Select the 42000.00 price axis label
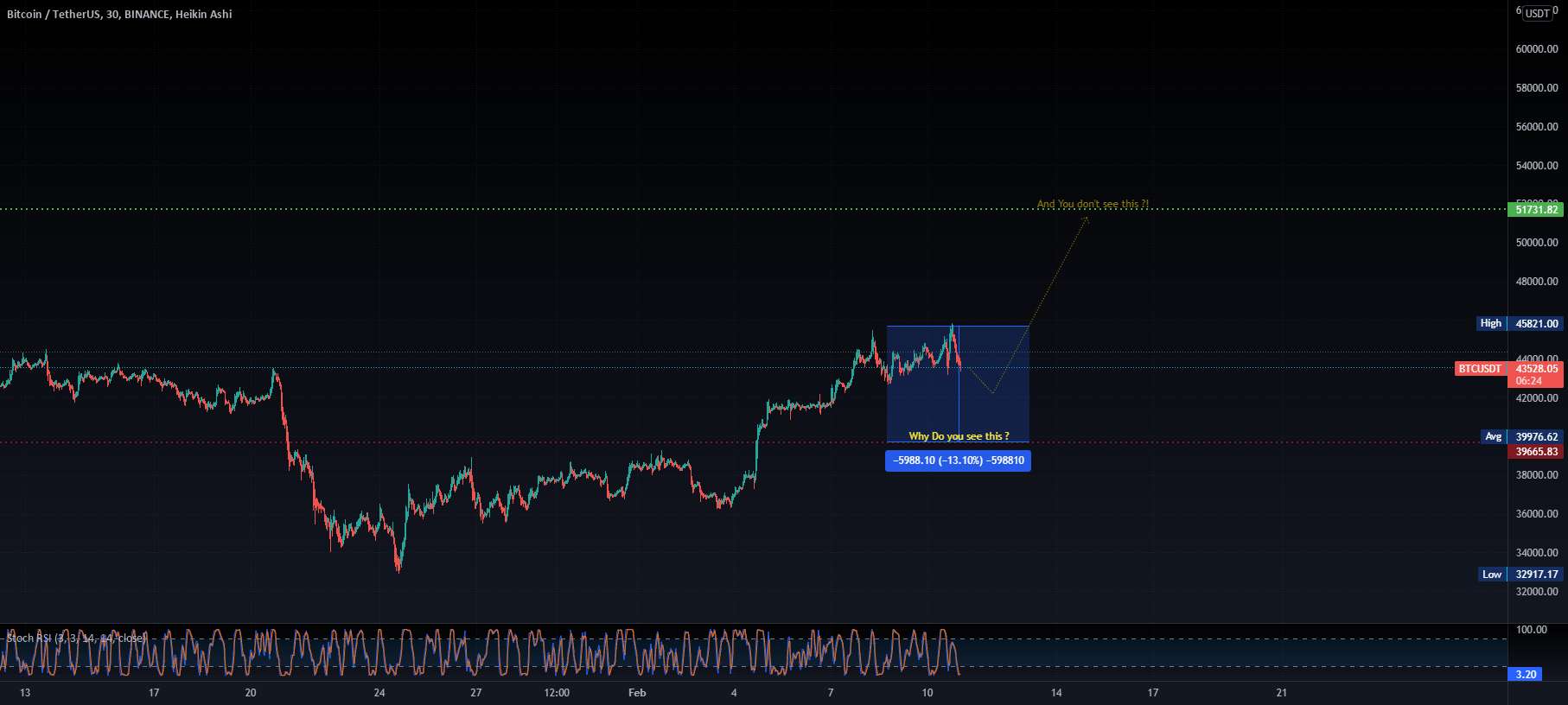 pos(1537,398)
